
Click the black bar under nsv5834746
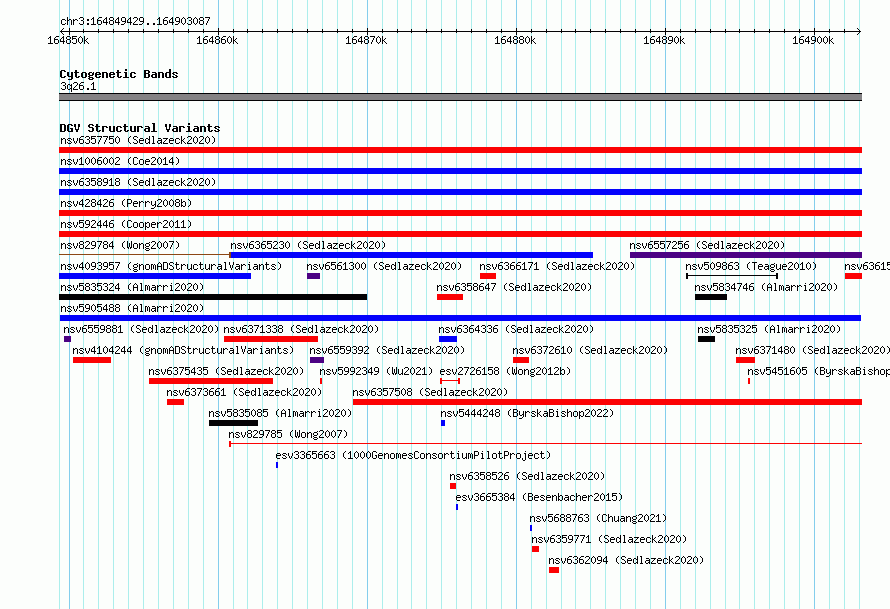tap(711, 297)
